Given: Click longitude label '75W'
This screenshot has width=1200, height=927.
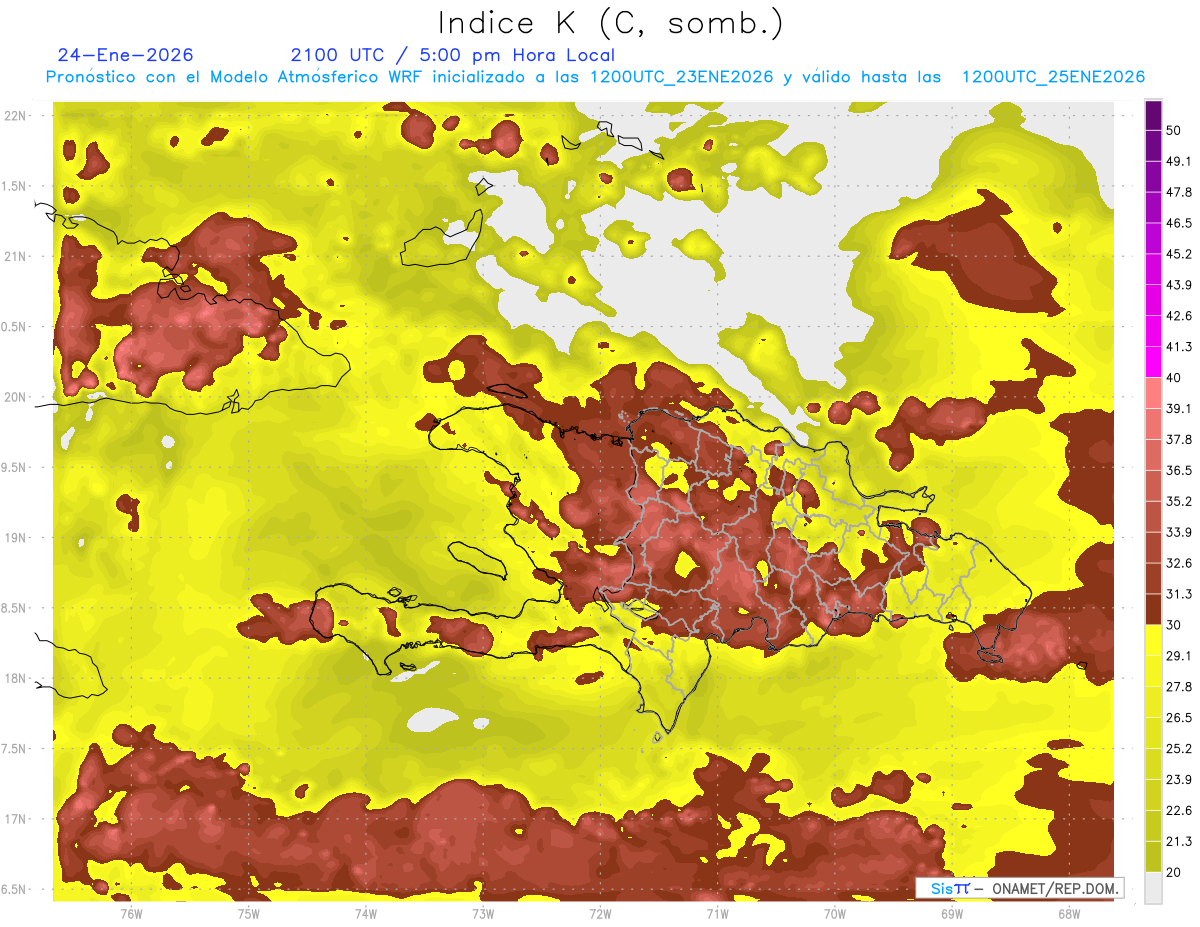Looking at the screenshot, I should pos(249,914).
